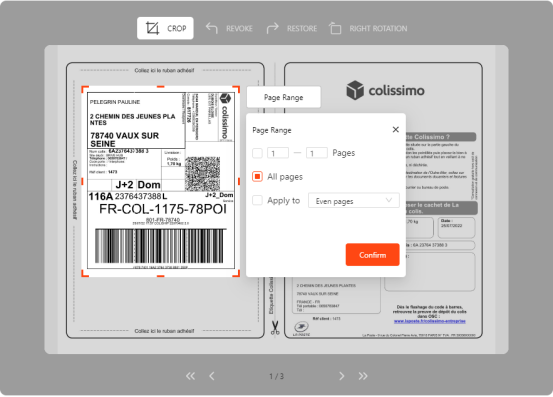553x397 pixels.
Task: Click the Restore redo arrow icon
Action: point(272,28)
